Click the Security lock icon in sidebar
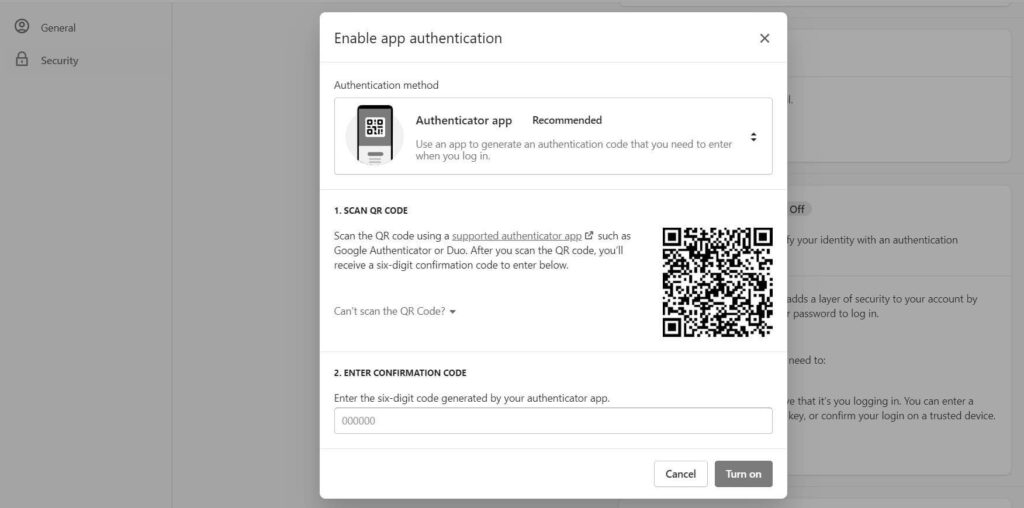 tap(22, 59)
